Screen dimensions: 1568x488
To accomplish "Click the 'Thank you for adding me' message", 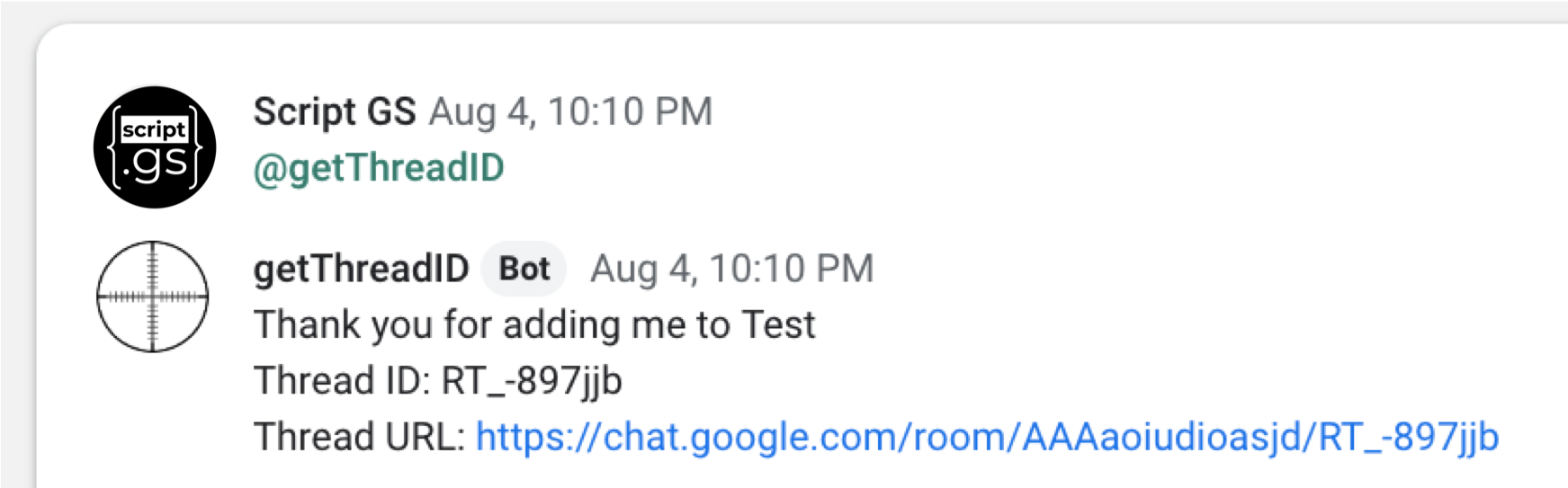I will 534,325.
